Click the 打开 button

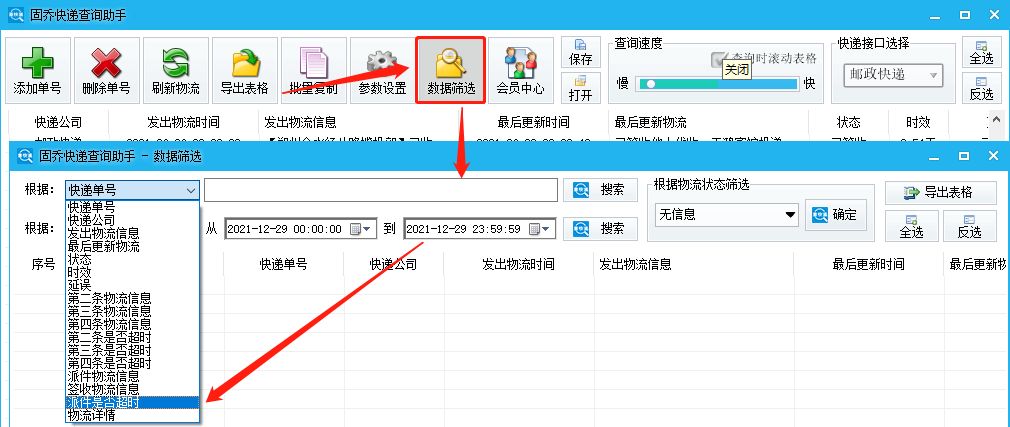point(580,88)
